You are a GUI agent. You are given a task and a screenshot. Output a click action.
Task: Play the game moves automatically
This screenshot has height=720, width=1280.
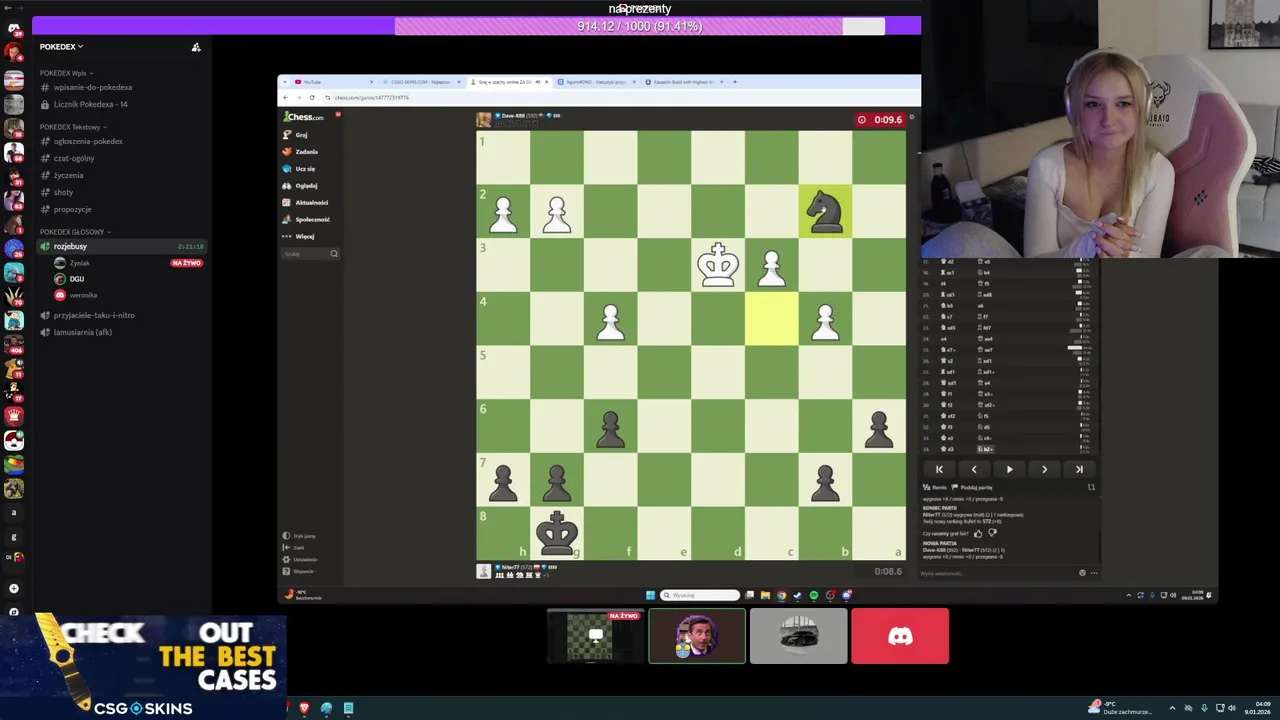[x=1009, y=469]
